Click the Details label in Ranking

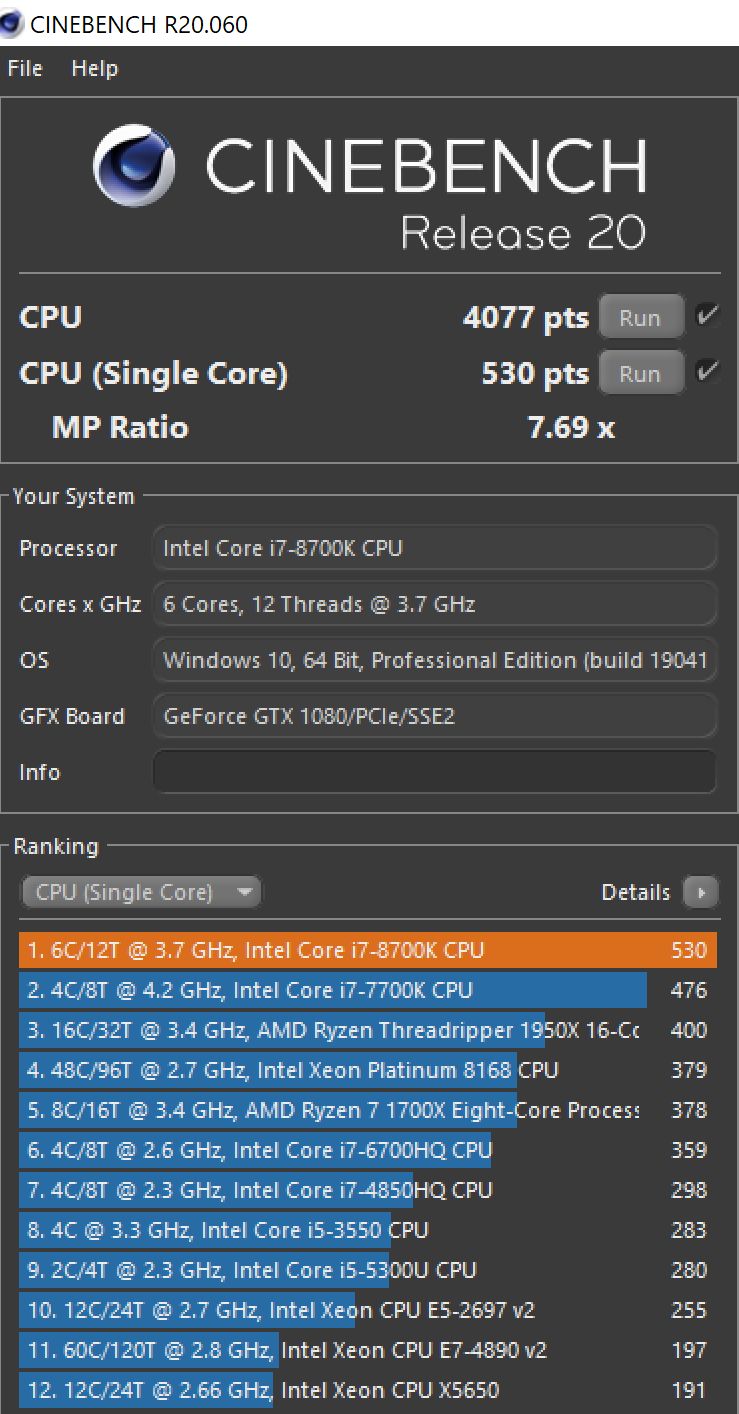click(x=636, y=892)
